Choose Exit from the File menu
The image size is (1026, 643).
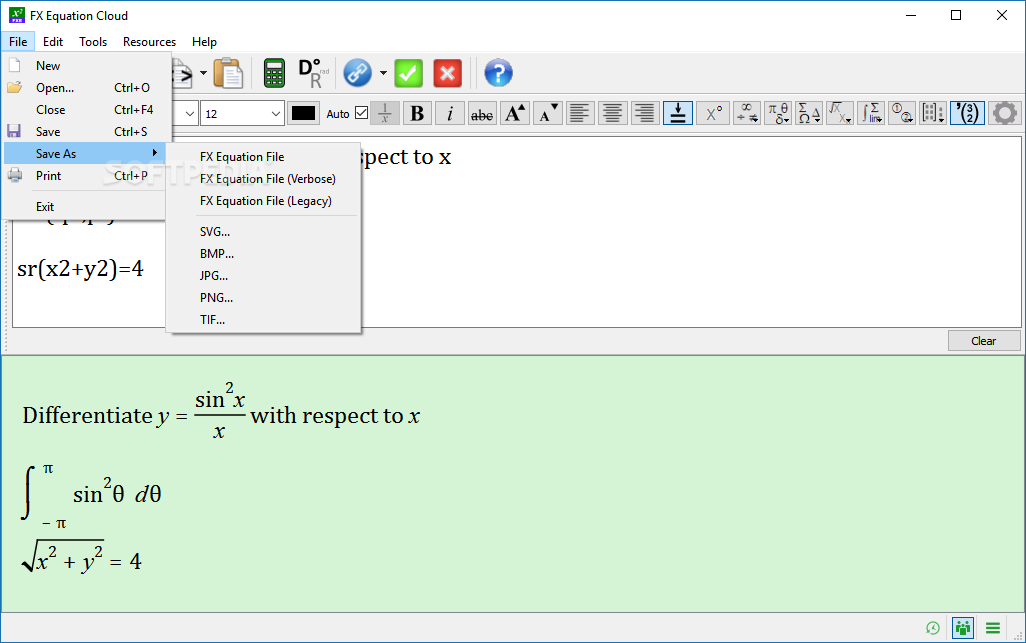pos(86,207)
